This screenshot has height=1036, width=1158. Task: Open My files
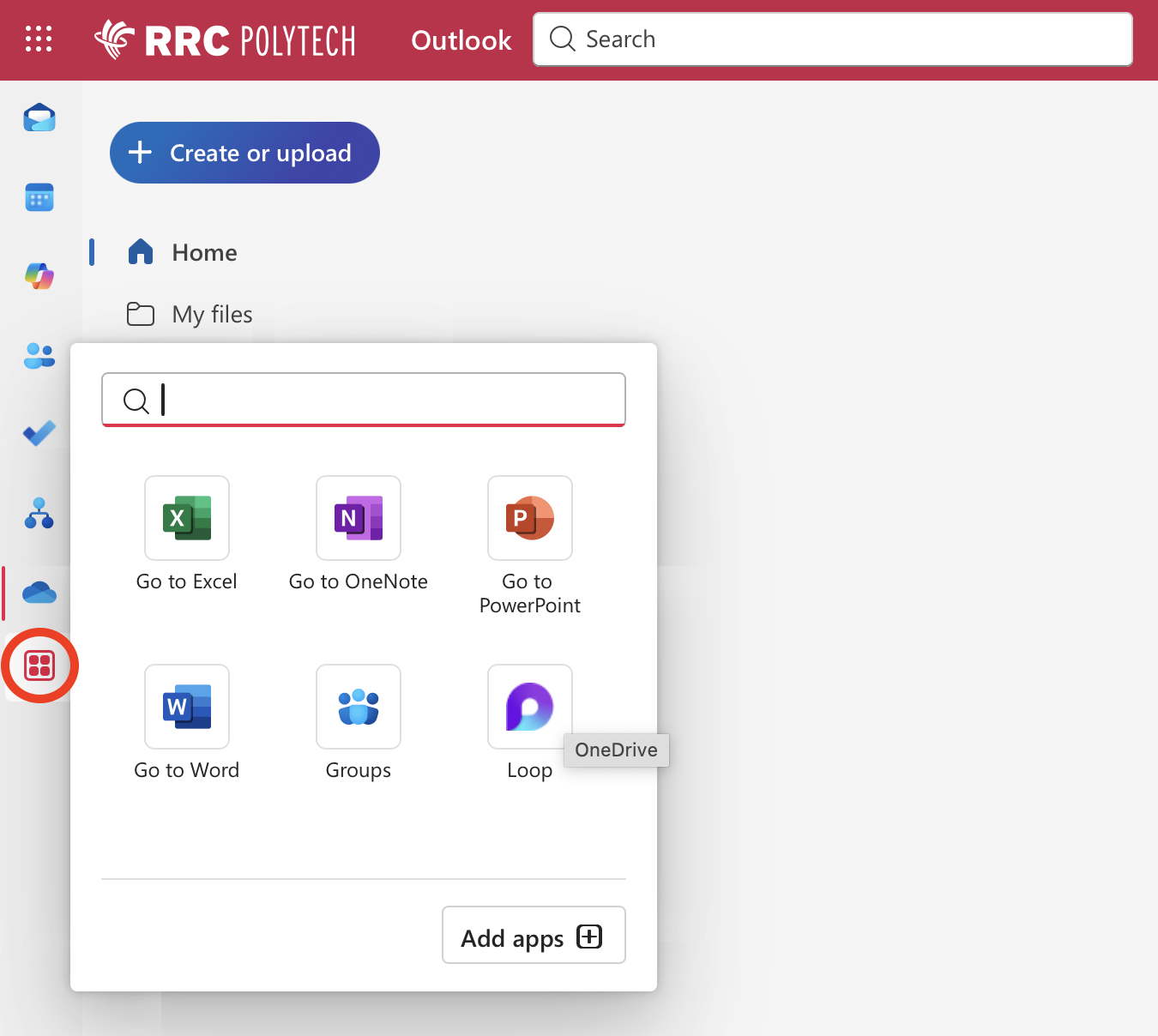[211, 314]
